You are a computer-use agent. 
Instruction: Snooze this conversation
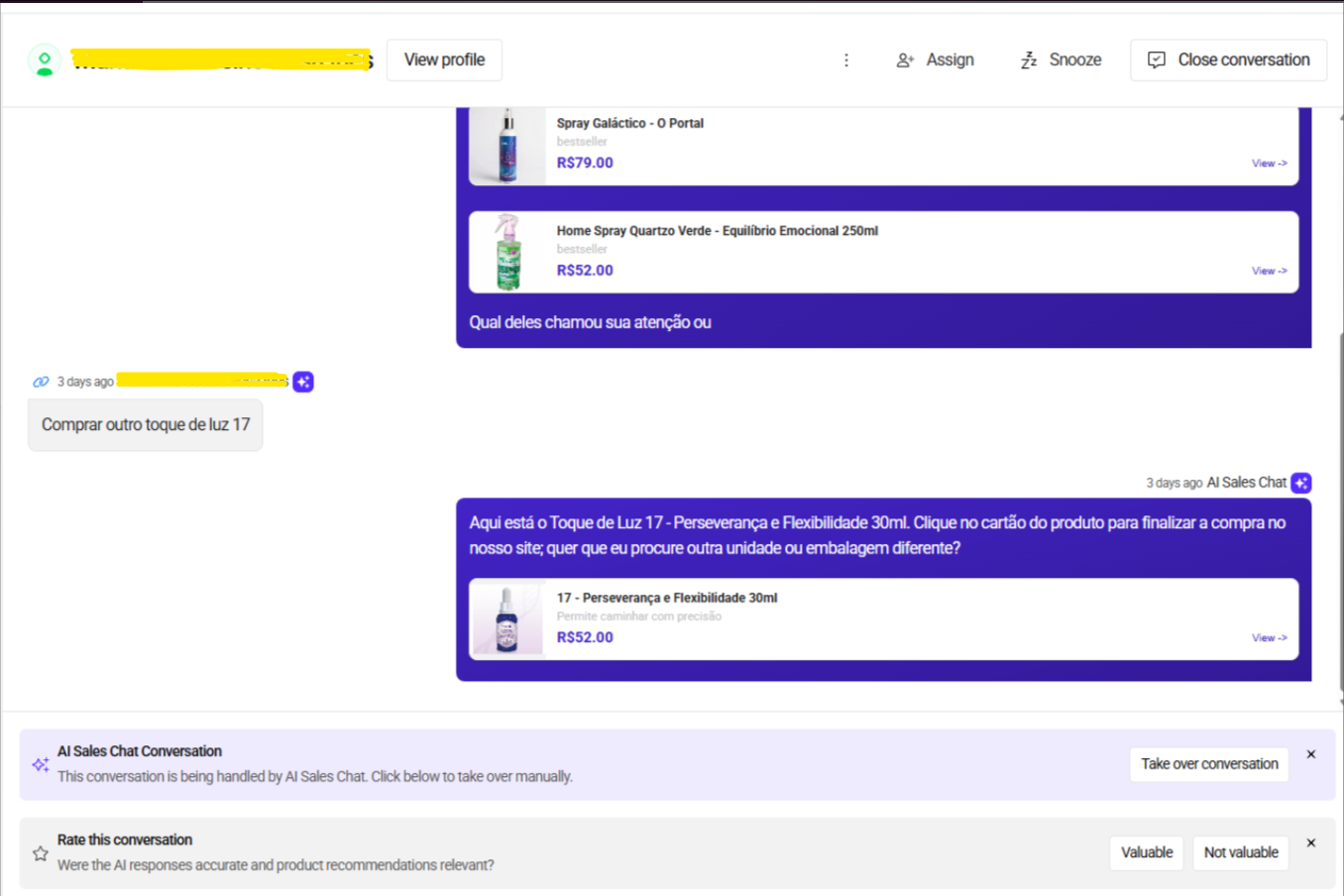click(x=1061, y=60)
